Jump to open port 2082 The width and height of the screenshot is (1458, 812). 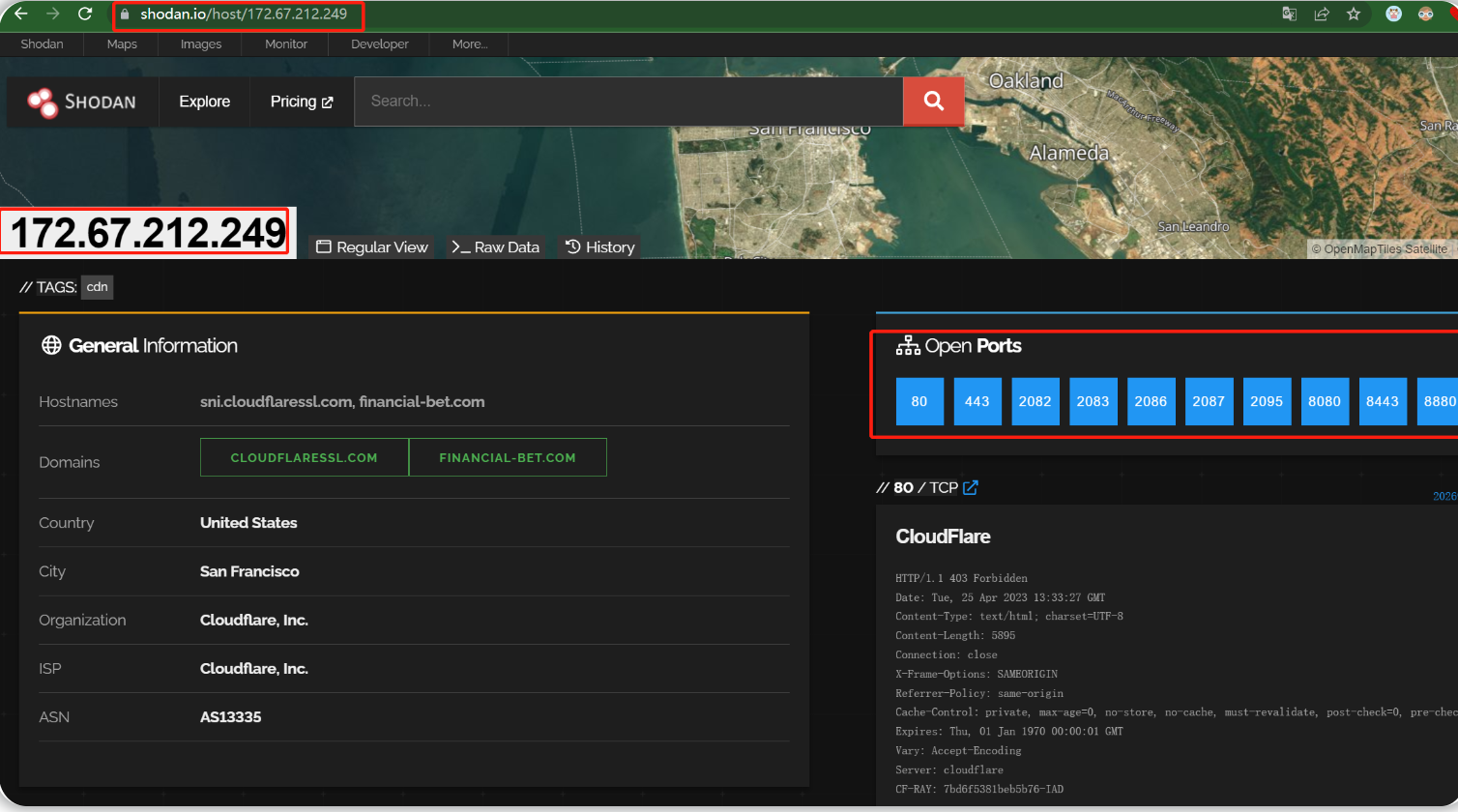coord(1035,401)
